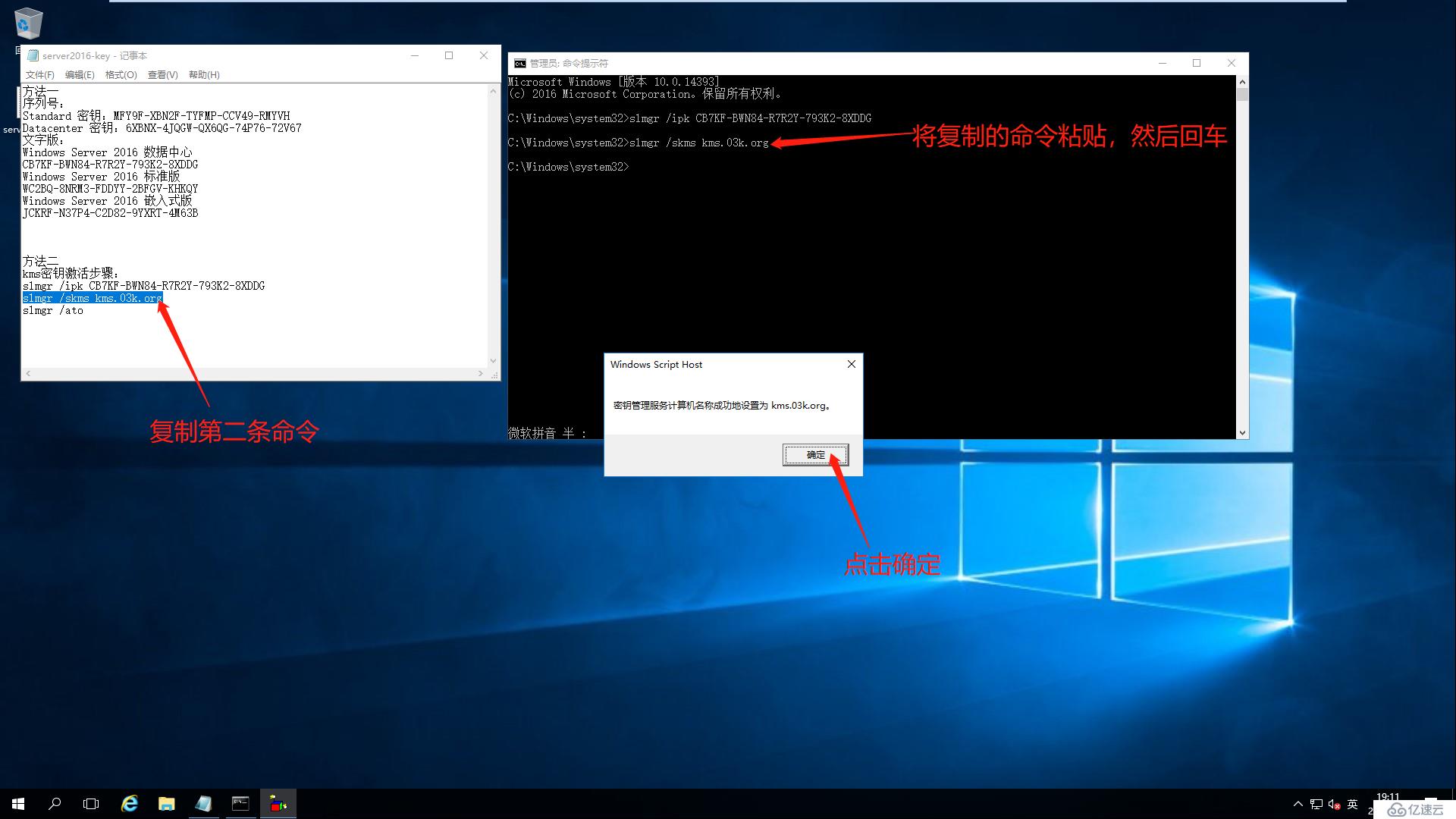
Task: Switch the 英 input language indicator
Action: click(1352, 804)
